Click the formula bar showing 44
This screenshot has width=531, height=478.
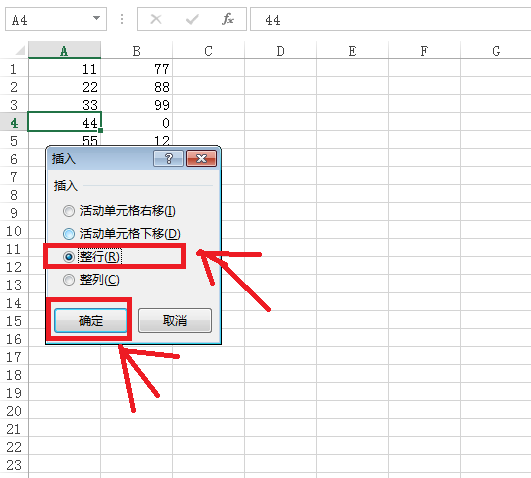tap(390, 20)
